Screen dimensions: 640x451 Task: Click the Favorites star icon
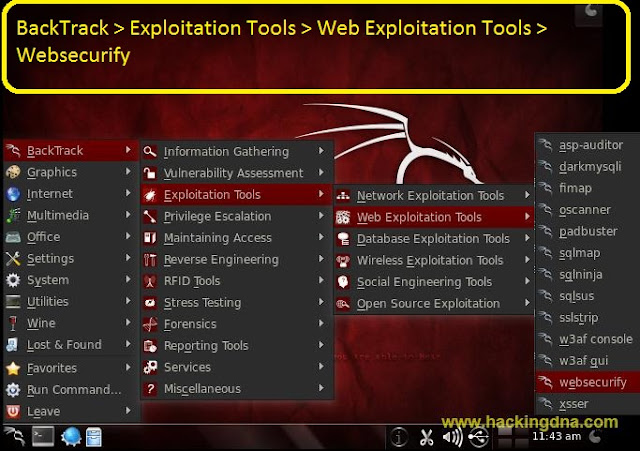pyautogui.click(x=13, y=368)
